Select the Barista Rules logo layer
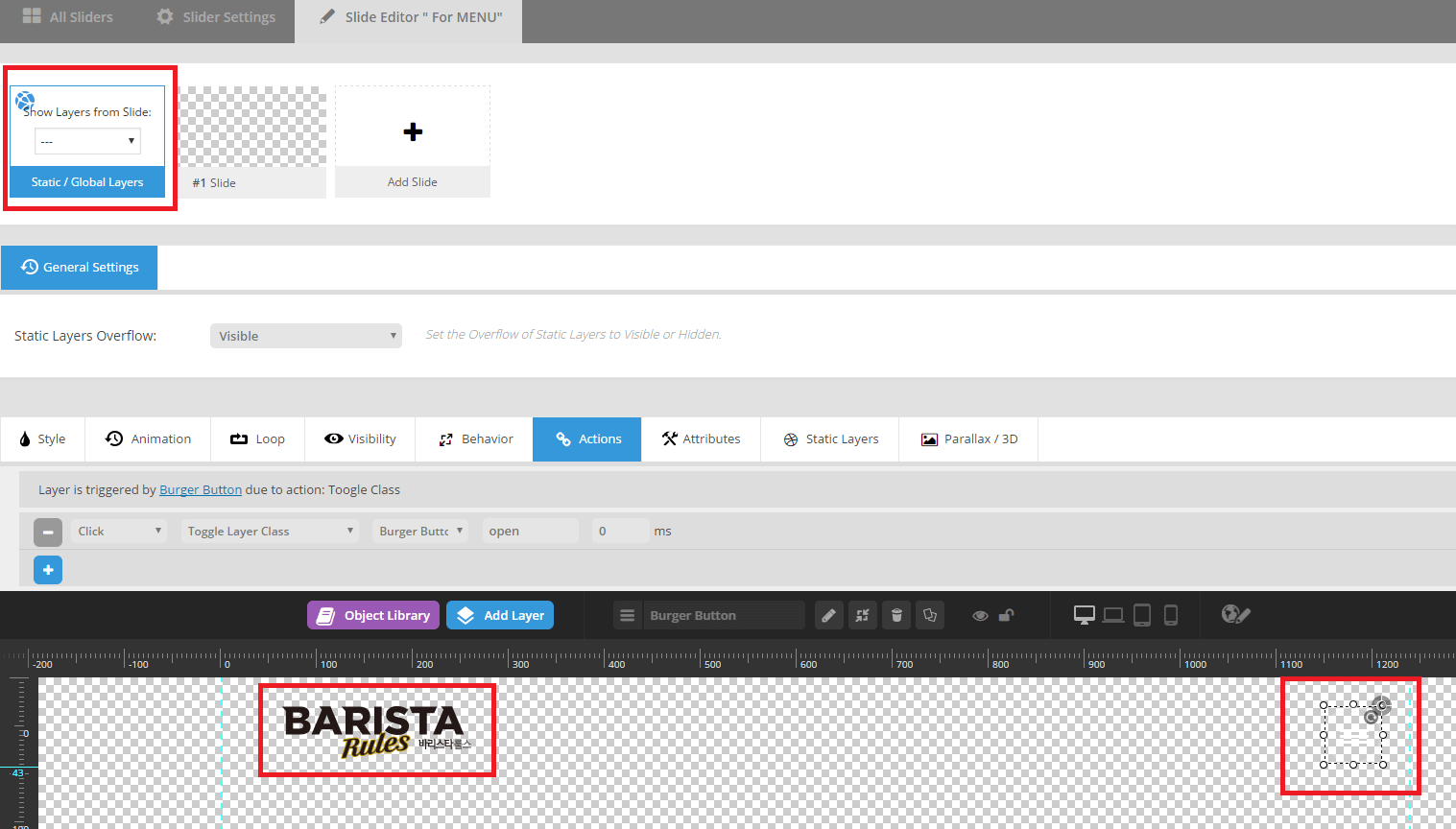Image resolution: width=1456 pixels, height=829 pixels. click(x=377, y=731)
